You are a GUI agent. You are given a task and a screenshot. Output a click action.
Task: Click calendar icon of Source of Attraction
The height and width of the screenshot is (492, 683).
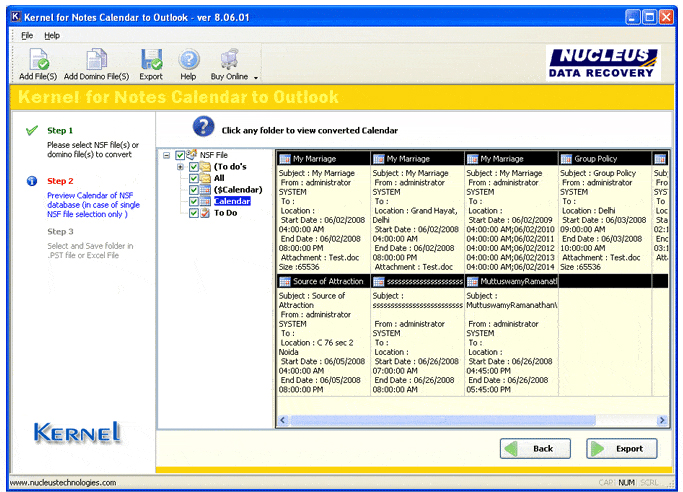pos(285,282)
